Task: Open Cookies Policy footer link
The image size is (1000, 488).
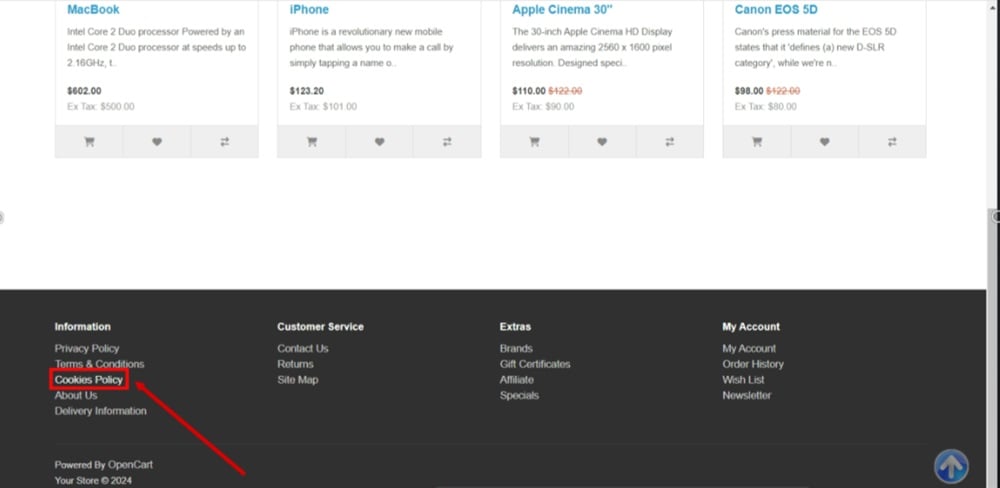Action: (x=89, y=380)
